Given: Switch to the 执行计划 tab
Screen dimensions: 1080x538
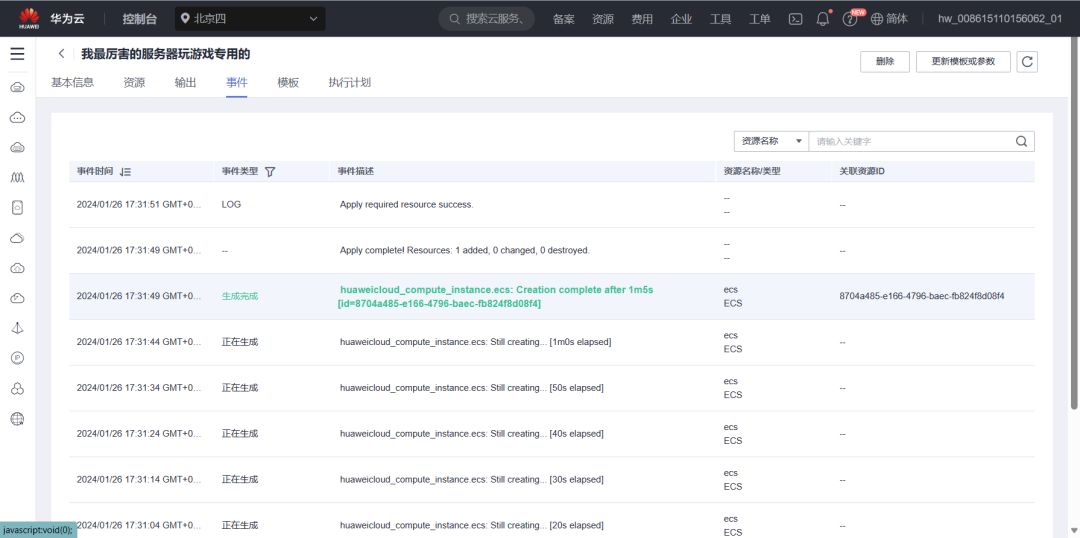Looking at the screenshot, I should coord(349,83).
